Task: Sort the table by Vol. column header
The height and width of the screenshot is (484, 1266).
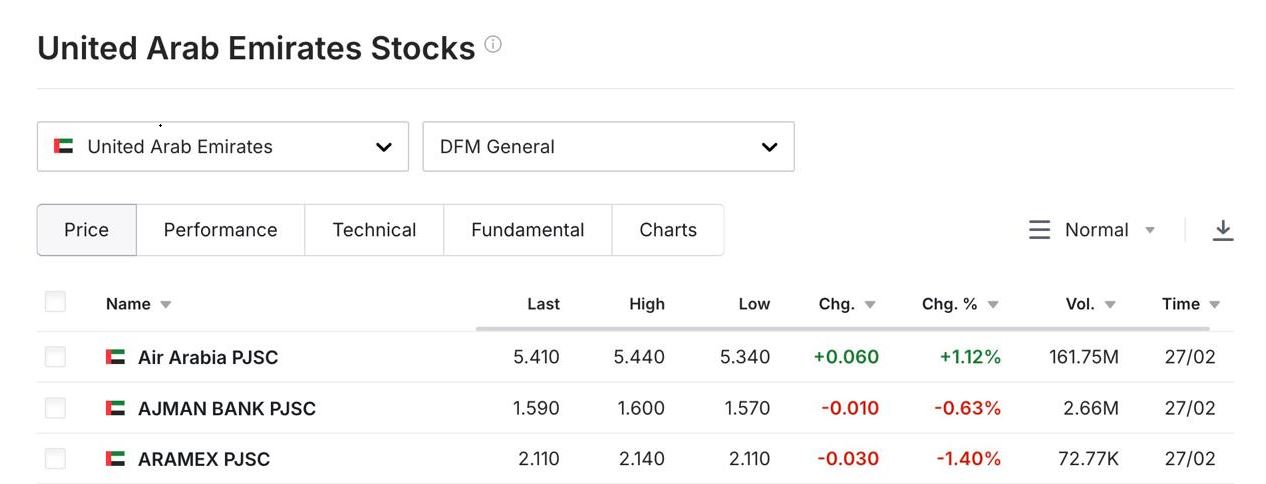Action: point(1080,304)
